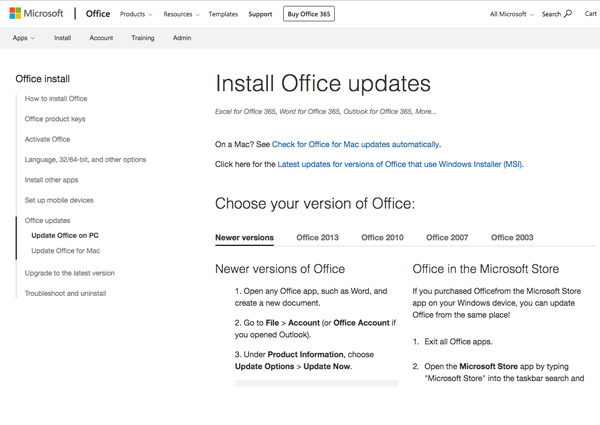600x425 pixels.
Task: Expand the All Microsoft dropdown
Action: pos(512,14)
